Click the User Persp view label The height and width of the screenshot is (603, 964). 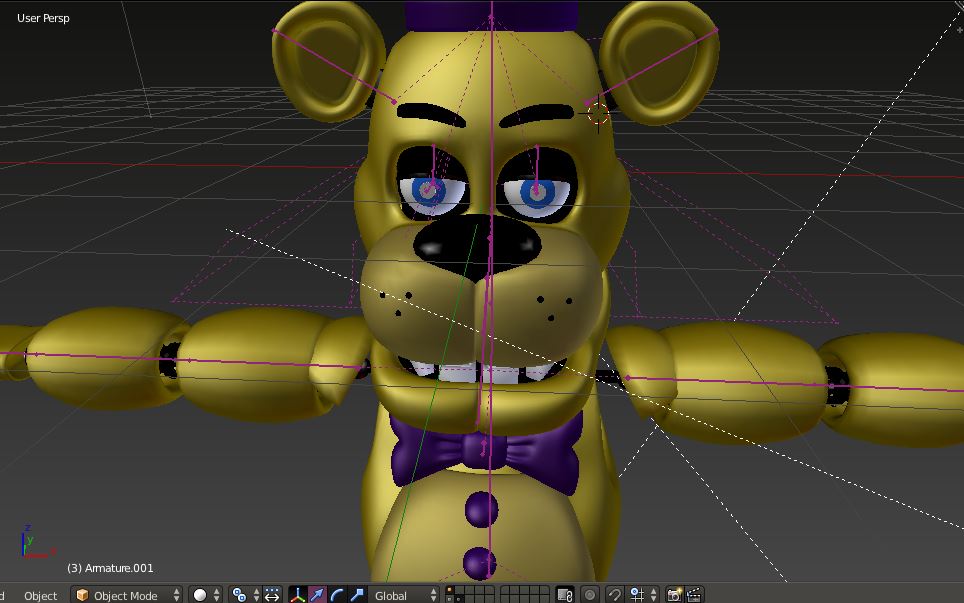[43, 18]
